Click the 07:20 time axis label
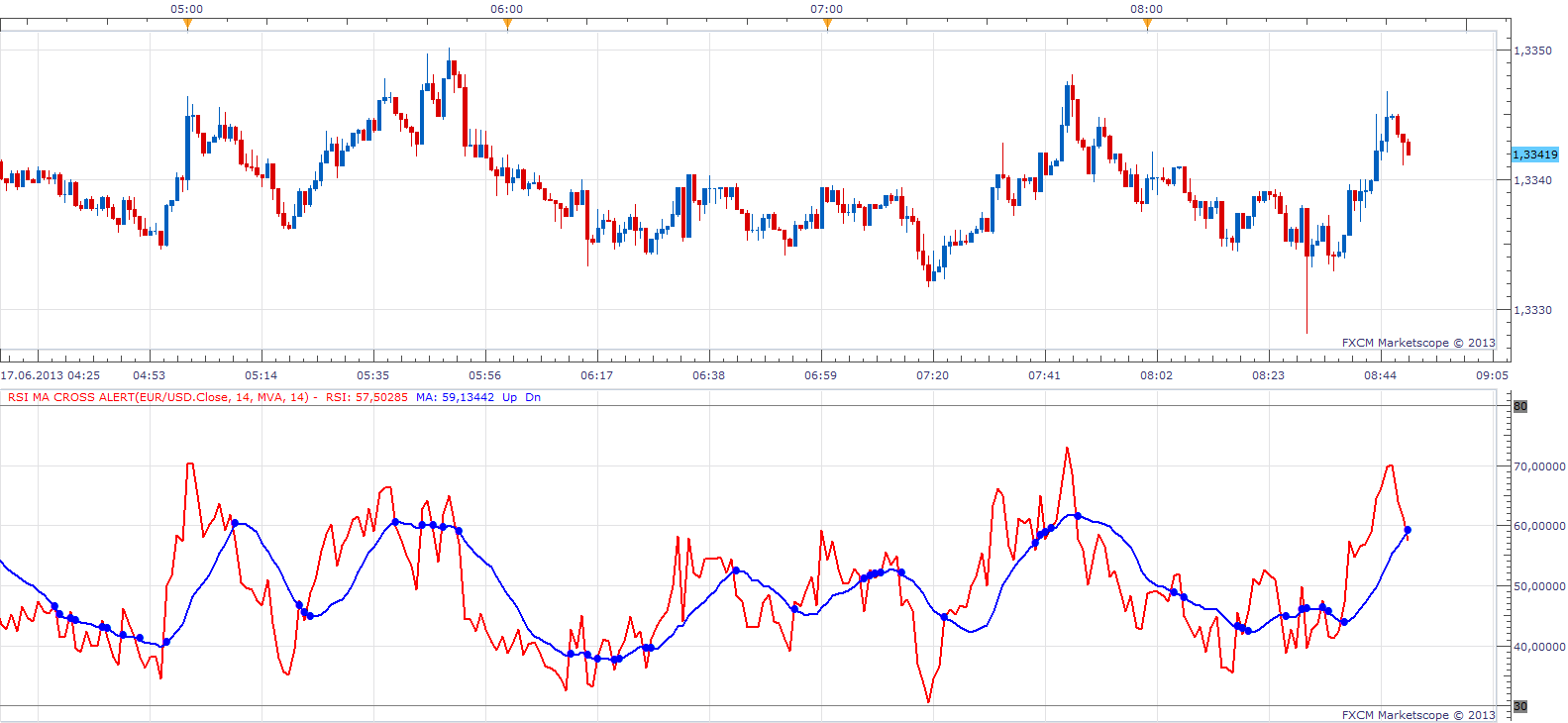 933,375
